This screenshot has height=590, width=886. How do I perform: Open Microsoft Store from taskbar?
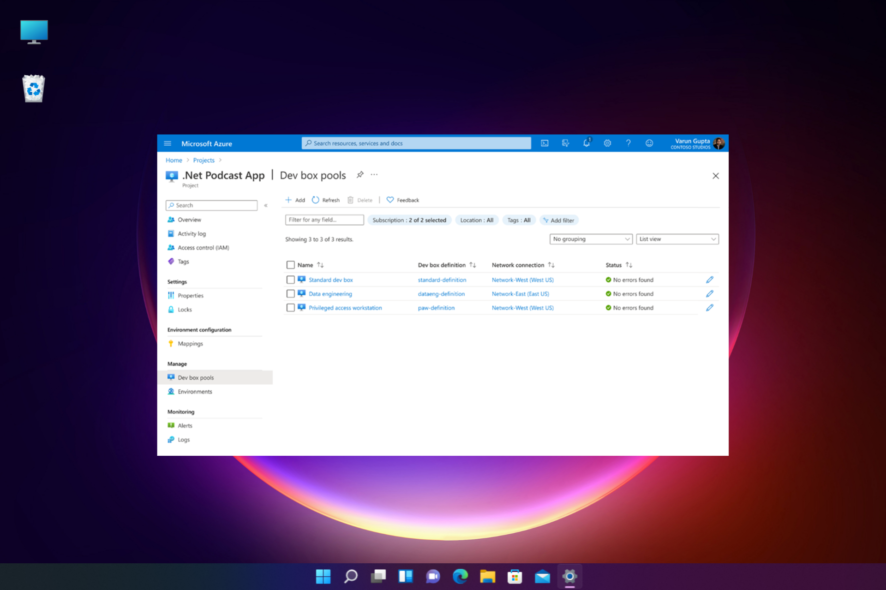[x=514, y=576]
